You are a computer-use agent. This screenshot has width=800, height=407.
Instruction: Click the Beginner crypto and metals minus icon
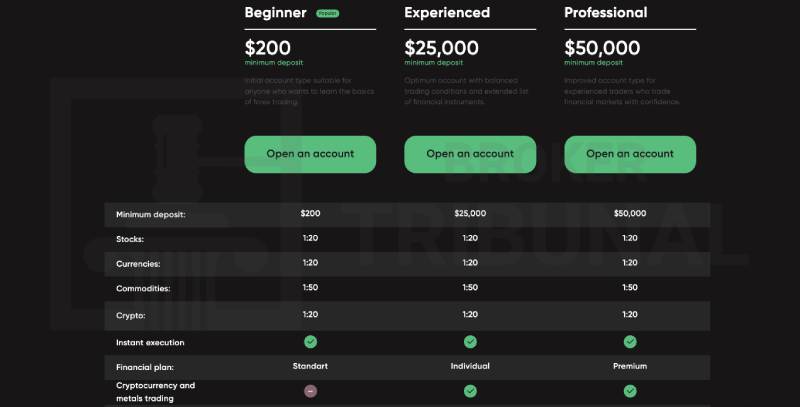pos(310,391)
